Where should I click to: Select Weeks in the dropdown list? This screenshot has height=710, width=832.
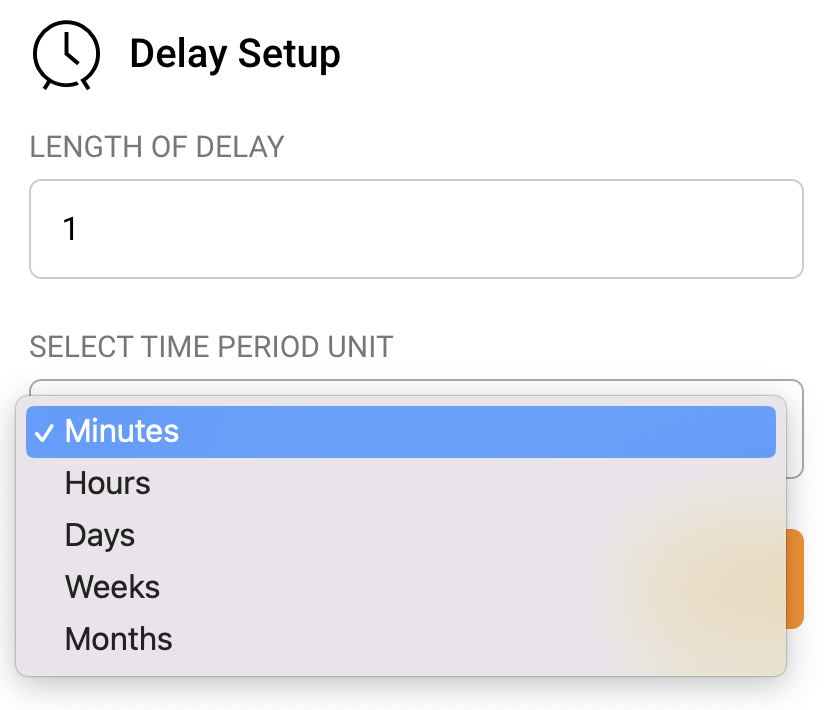(x=112, y=587)
